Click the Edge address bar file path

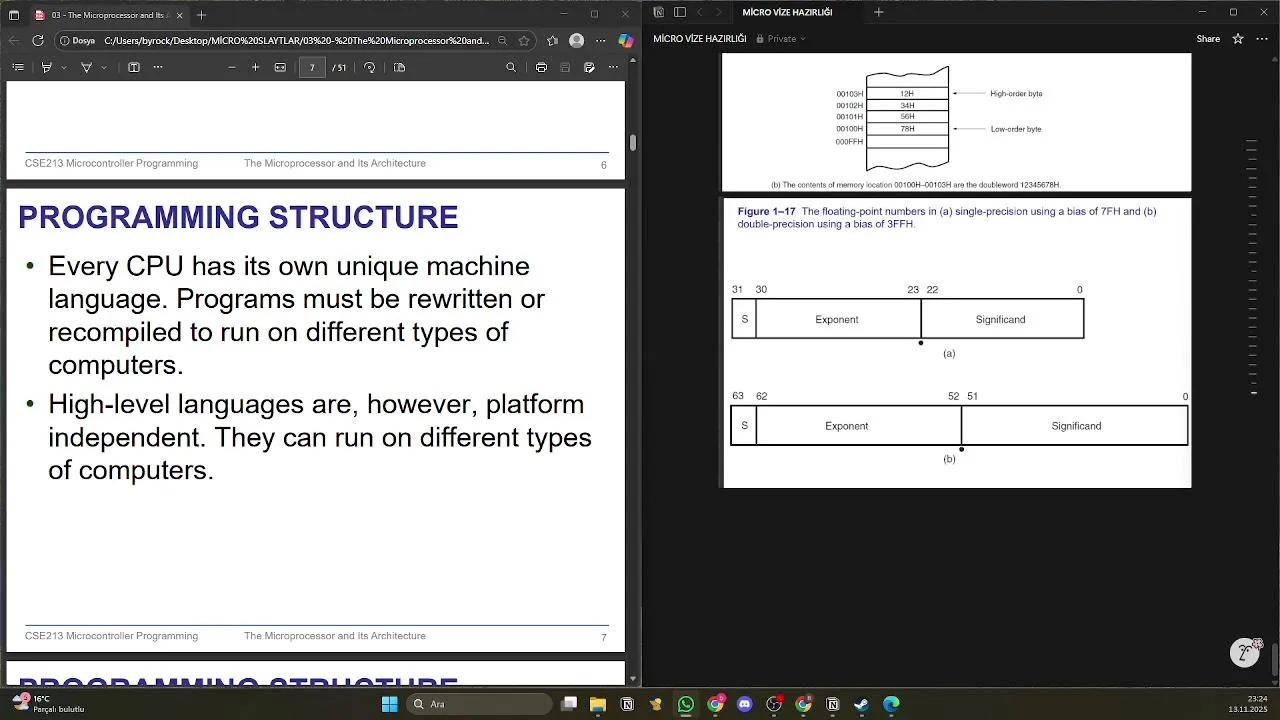[297, 41]
